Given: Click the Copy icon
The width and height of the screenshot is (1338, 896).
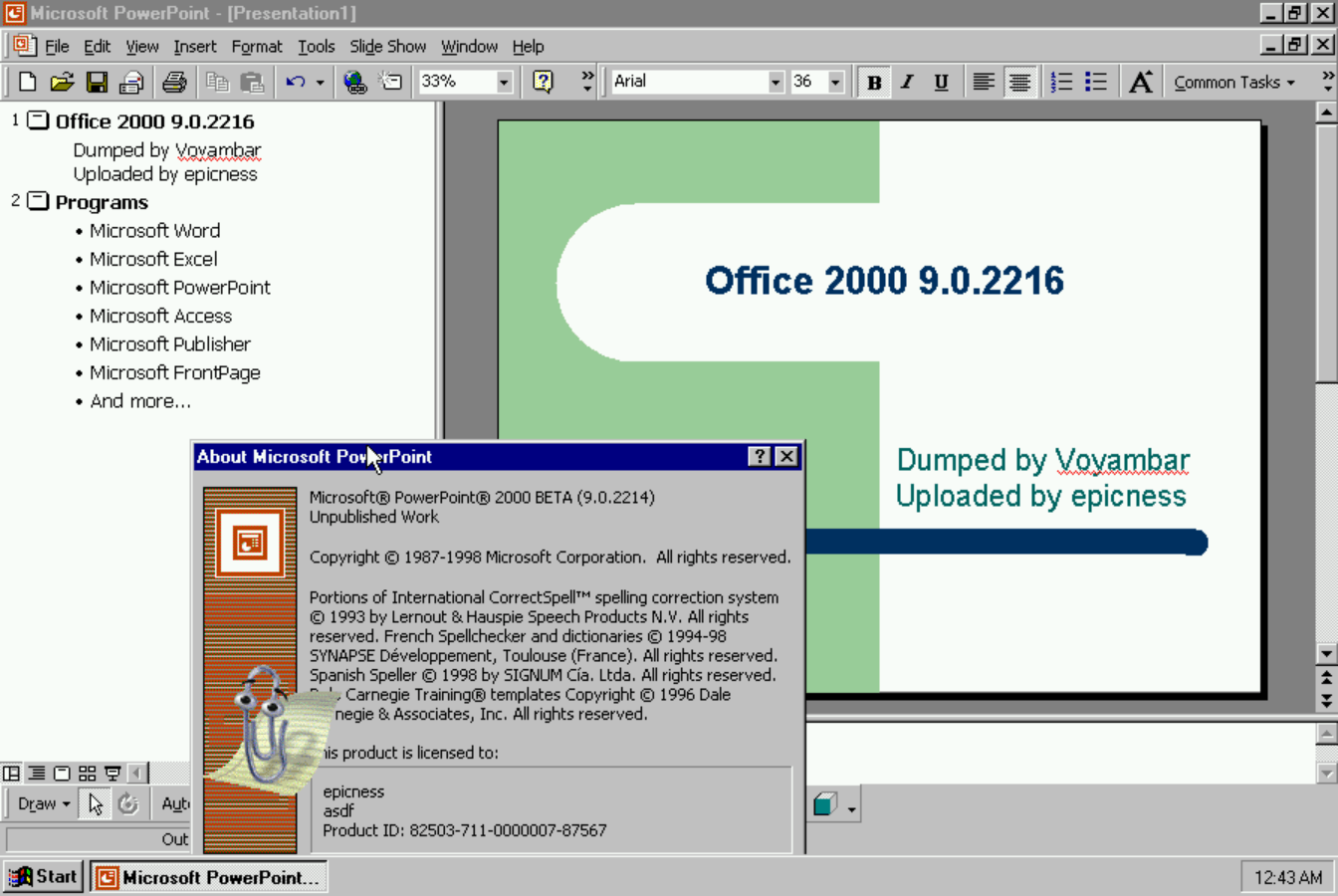Looking at the screenshot, I should pos(217,82).
